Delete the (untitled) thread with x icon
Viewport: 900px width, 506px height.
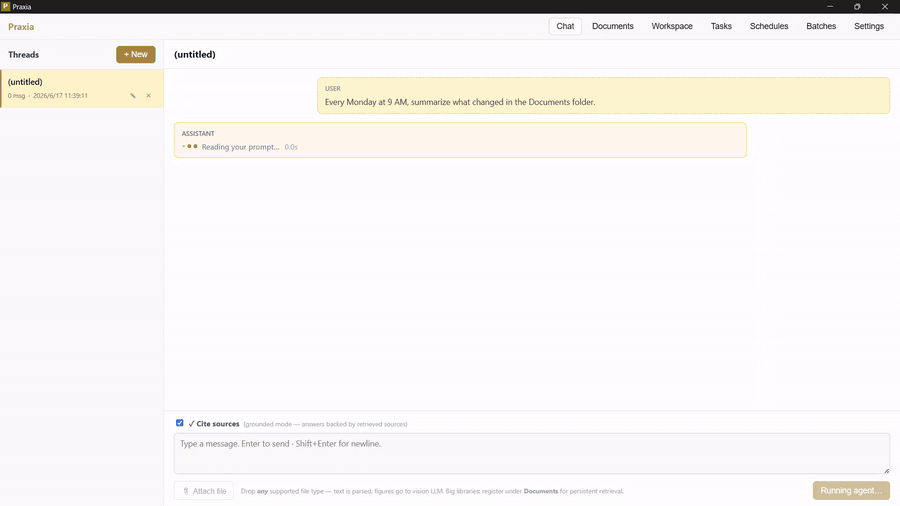click(x=148, y=96)
